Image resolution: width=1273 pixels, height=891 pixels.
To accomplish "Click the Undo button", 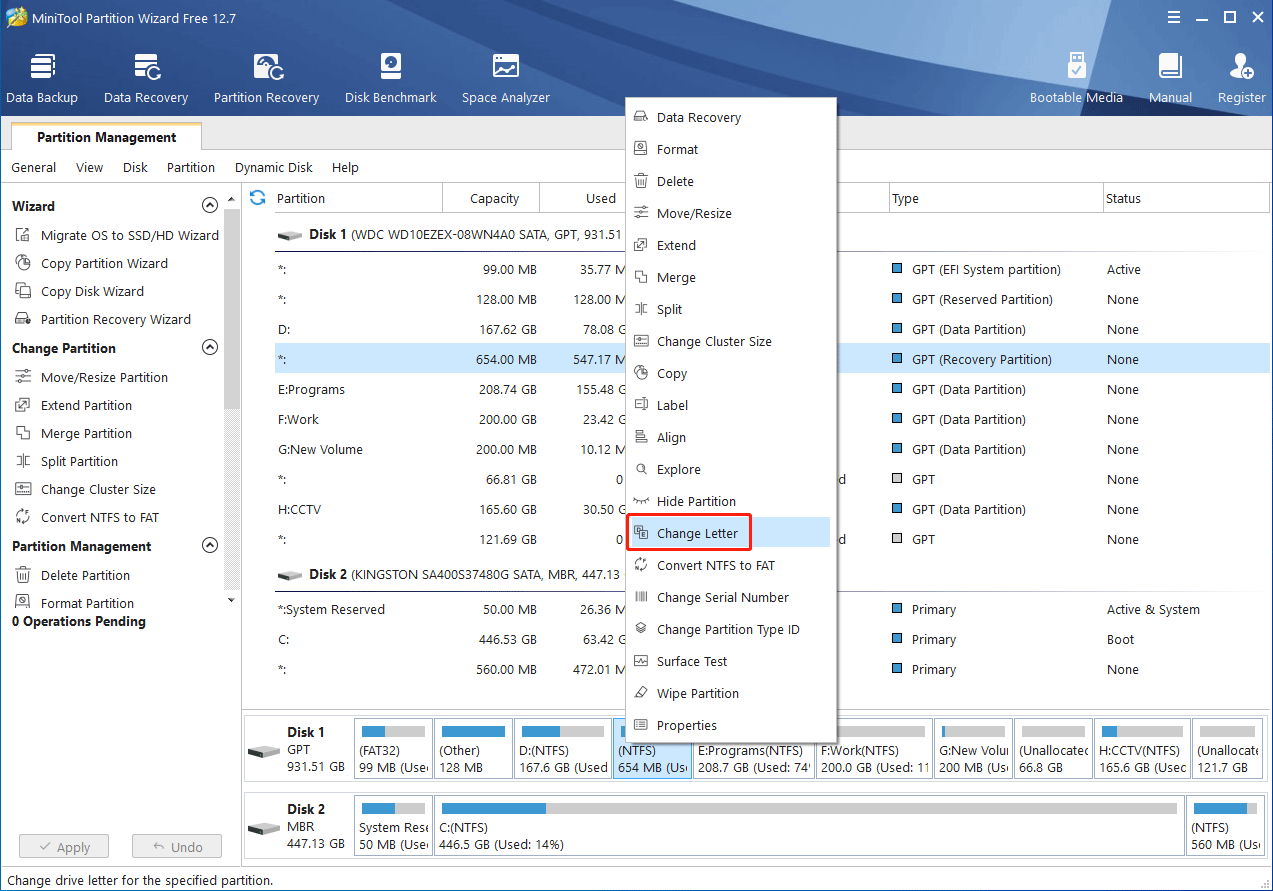I will [177, 847].
